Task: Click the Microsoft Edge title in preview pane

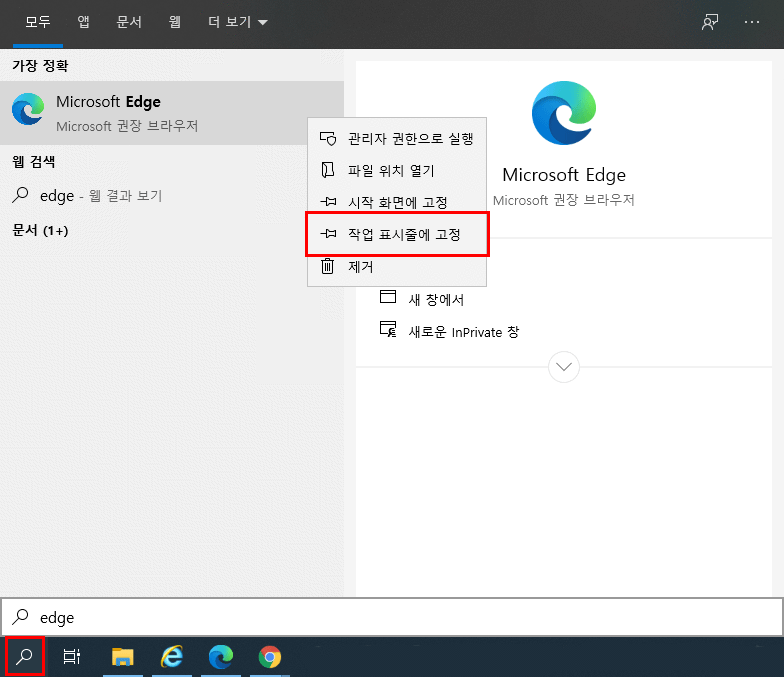Action: click(564, 174)
